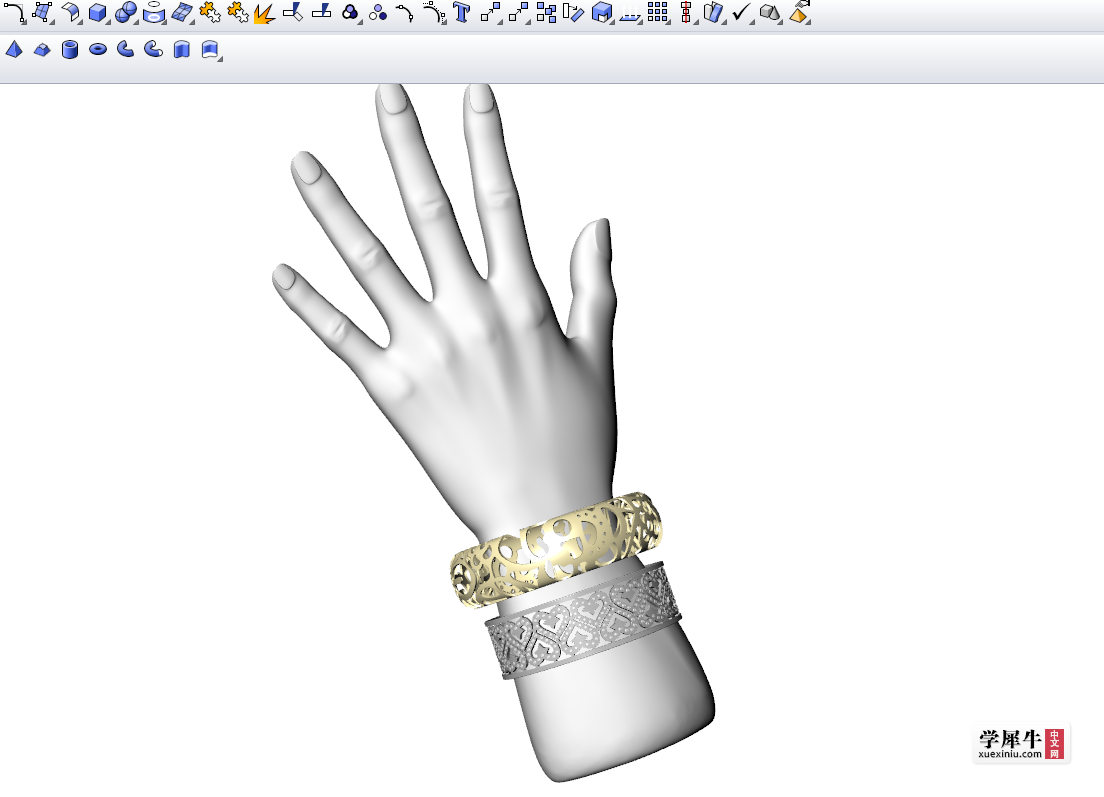Open the xuexiniu.com watermark logo
This screenshot has height=797, width=1104.
click(1021, 743)
